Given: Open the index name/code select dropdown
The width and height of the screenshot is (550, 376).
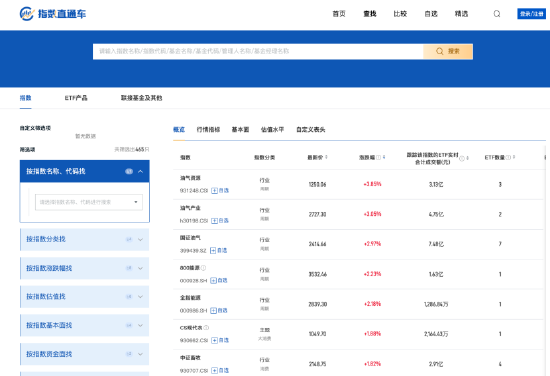Looking at the screenshot, I should pos(89,202).
